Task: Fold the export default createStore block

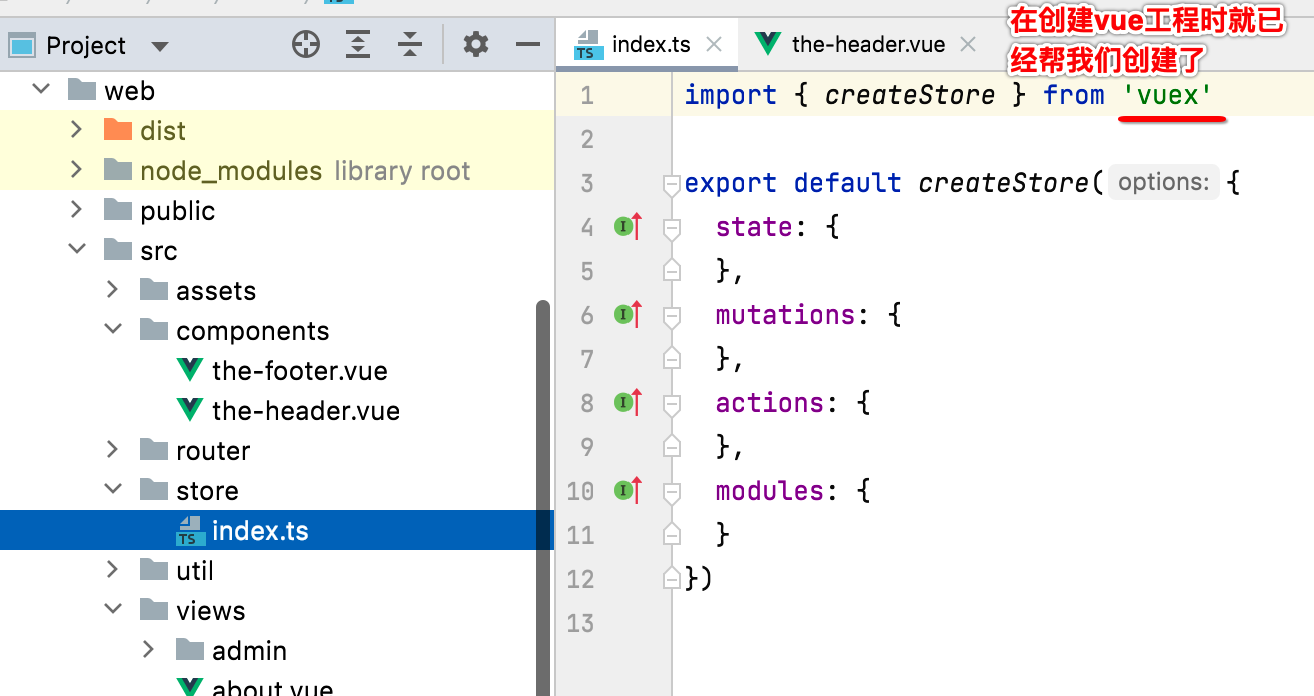Action: (x=672, y=183)
